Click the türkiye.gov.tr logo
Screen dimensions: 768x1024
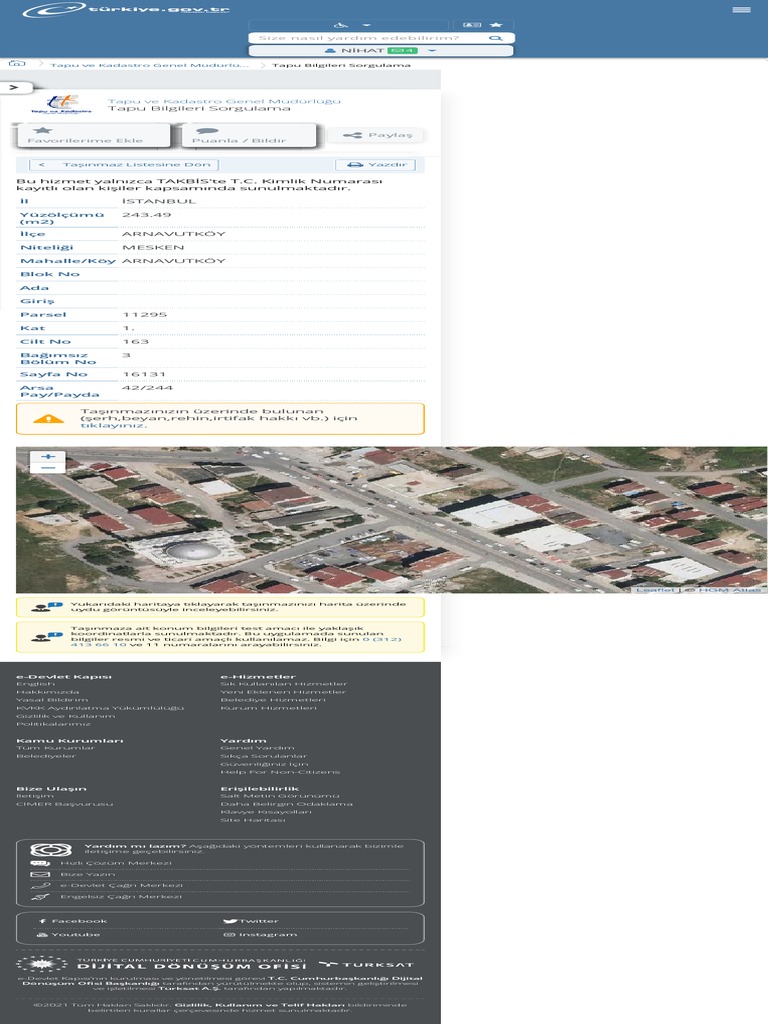[125, 10]
